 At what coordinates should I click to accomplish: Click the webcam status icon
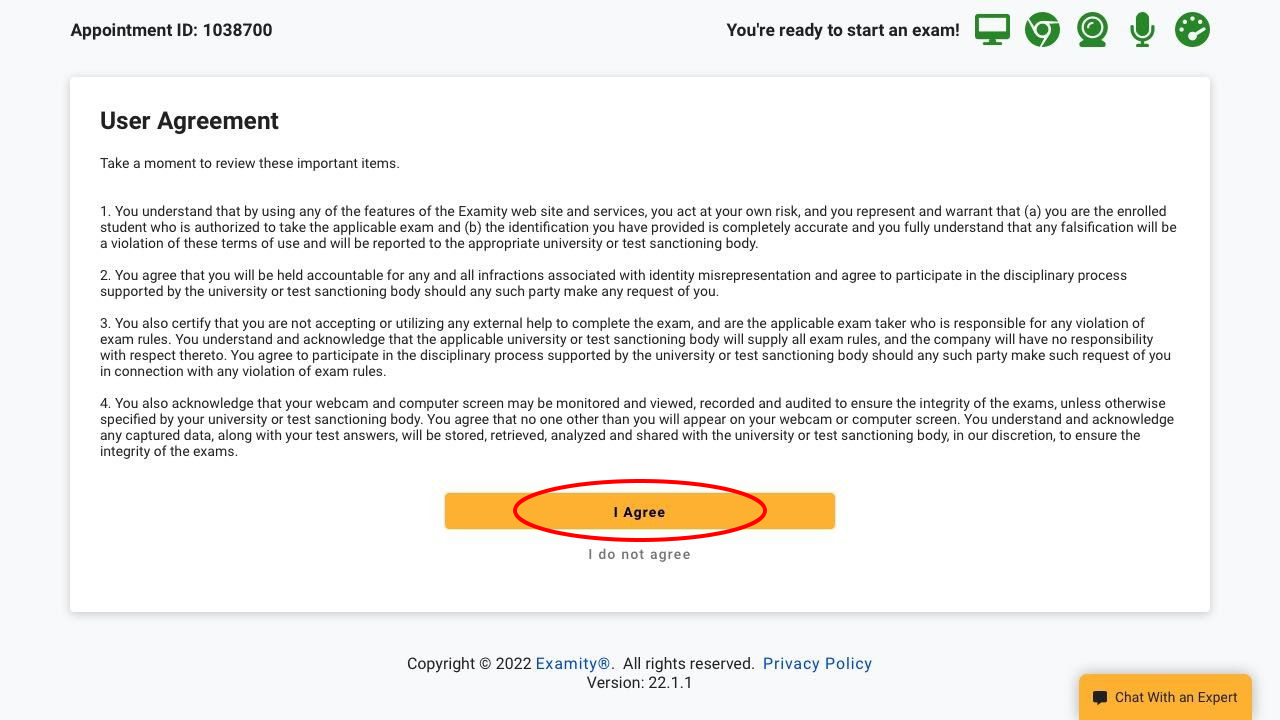tap(1092, 30)
